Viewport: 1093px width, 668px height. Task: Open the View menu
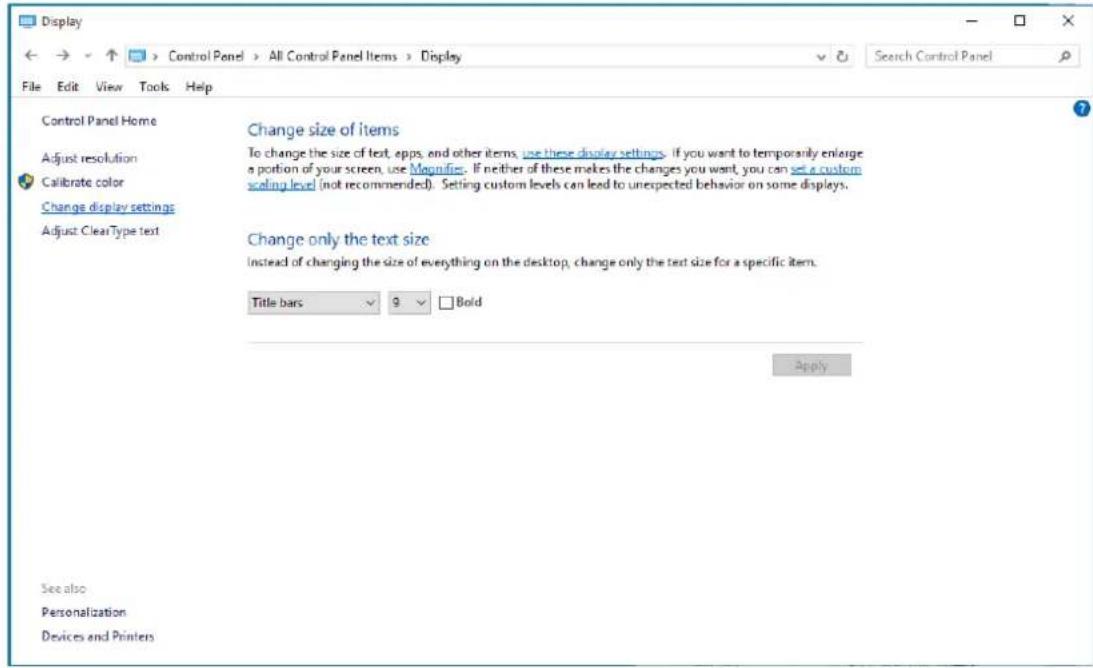[x=114, y=87]
